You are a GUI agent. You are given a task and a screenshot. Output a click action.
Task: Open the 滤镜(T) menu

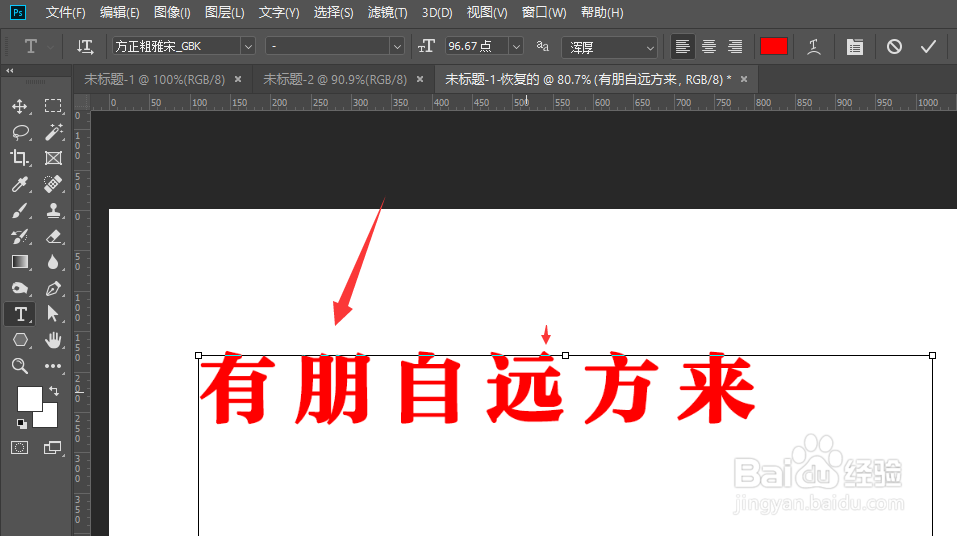[x=388, y=12]
